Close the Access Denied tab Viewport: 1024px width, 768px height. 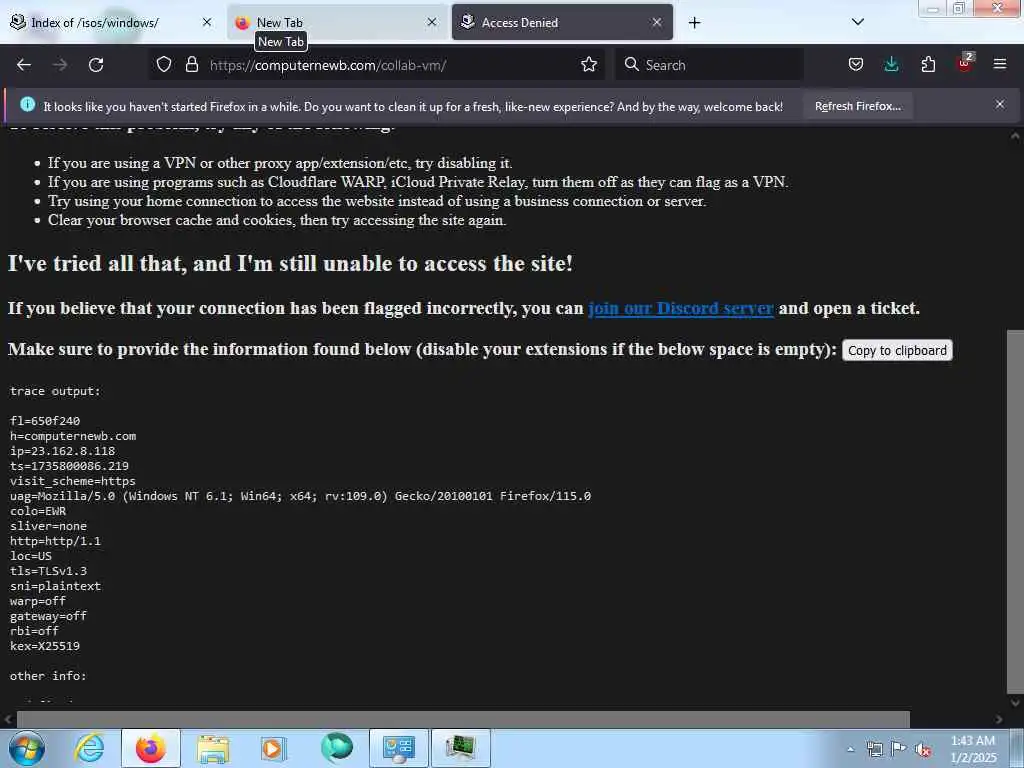pos(657,22)
